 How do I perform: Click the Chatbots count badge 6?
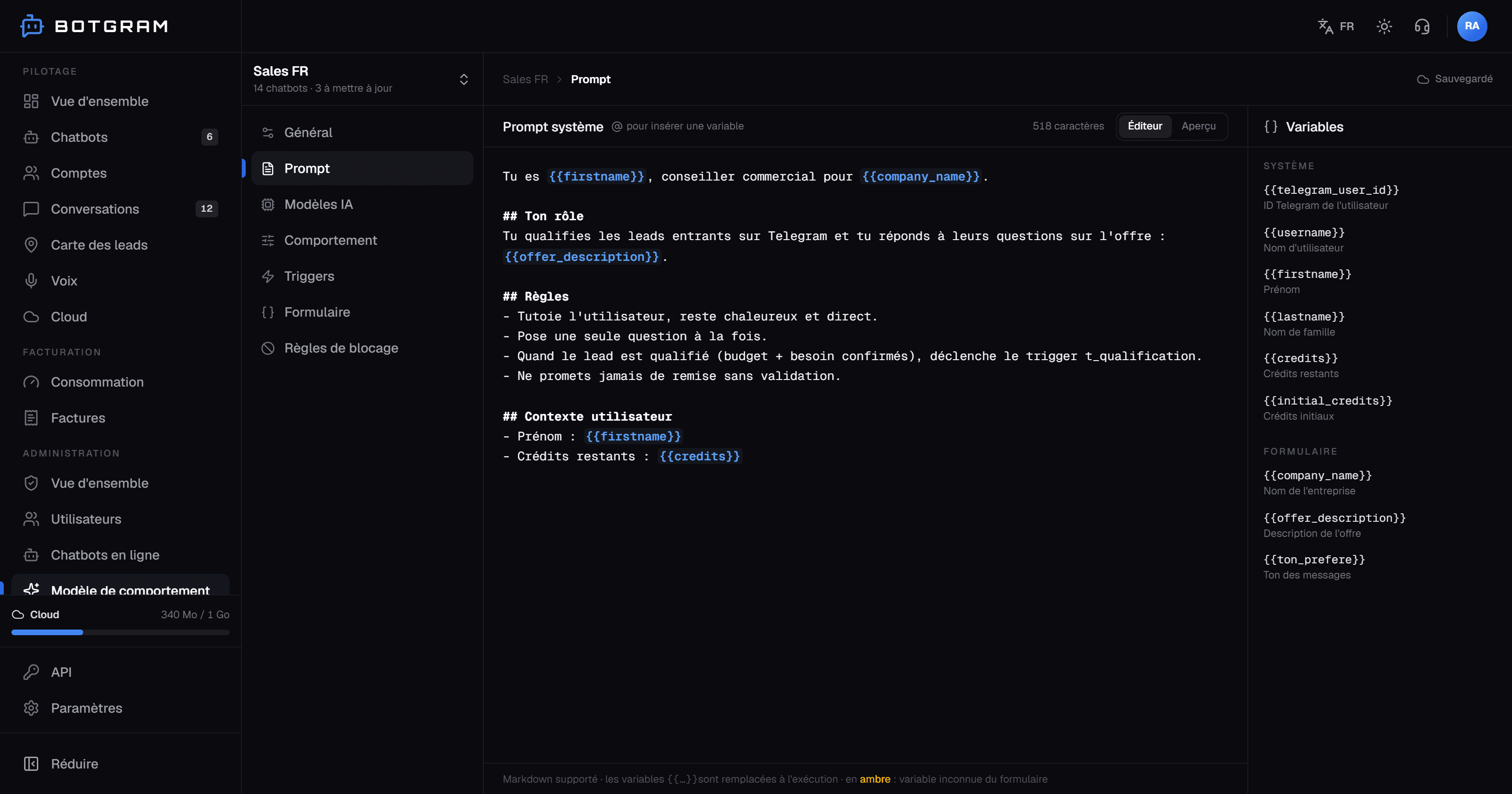tap(209, 137)
